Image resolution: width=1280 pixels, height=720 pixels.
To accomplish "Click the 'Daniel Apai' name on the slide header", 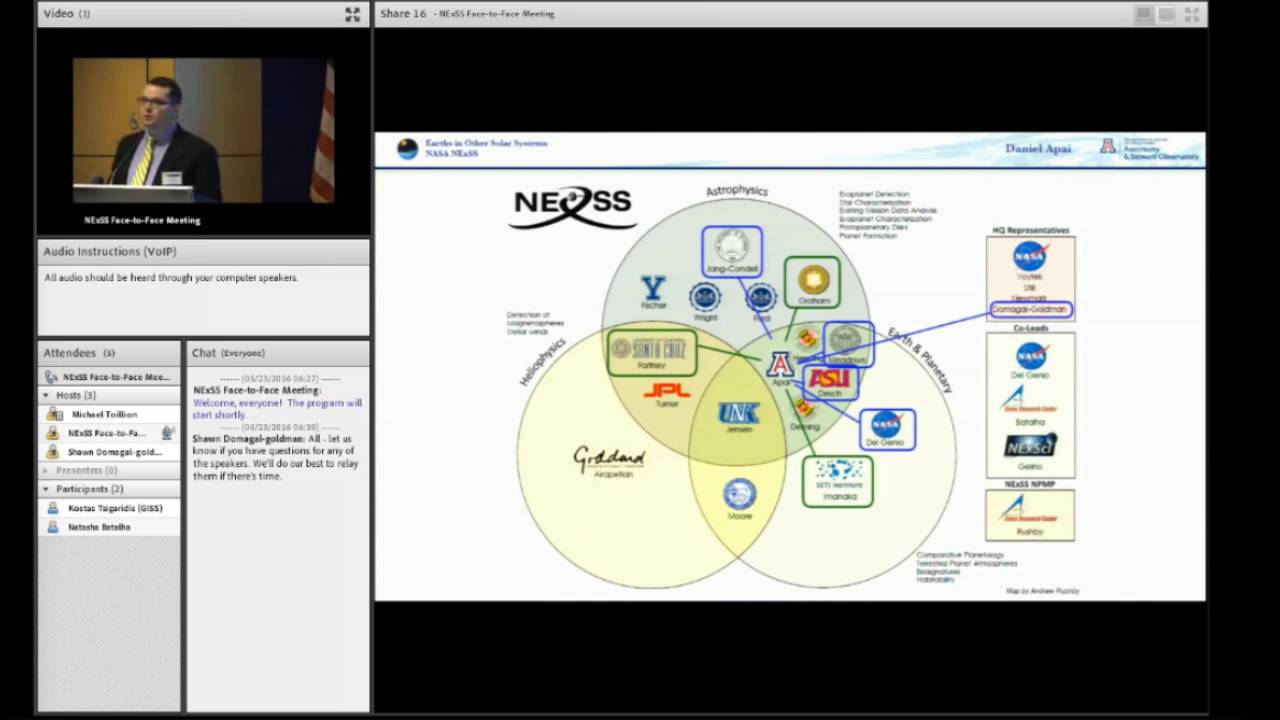I will (1038, 148).
